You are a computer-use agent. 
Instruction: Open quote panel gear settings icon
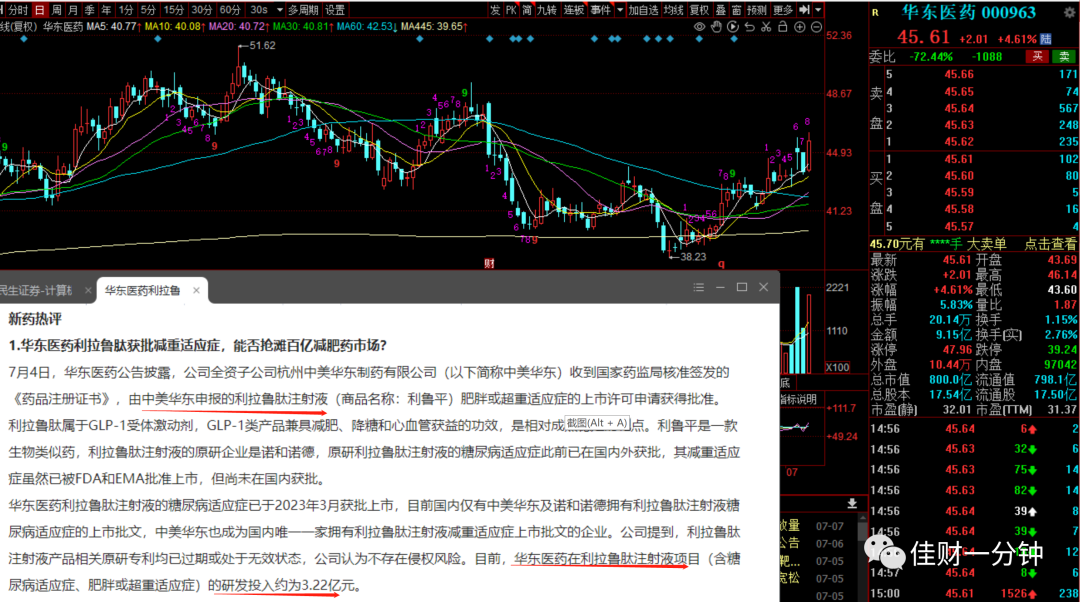pyautogui.click(x=1070, y=13)
